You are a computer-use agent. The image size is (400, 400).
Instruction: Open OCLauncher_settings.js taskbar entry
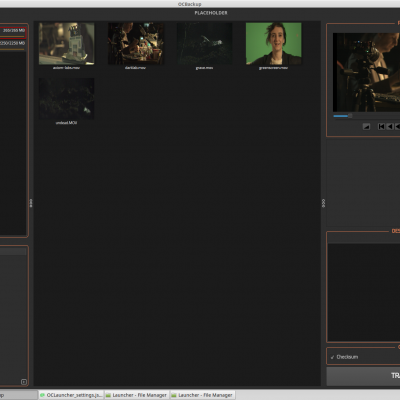tap(71, 395)
